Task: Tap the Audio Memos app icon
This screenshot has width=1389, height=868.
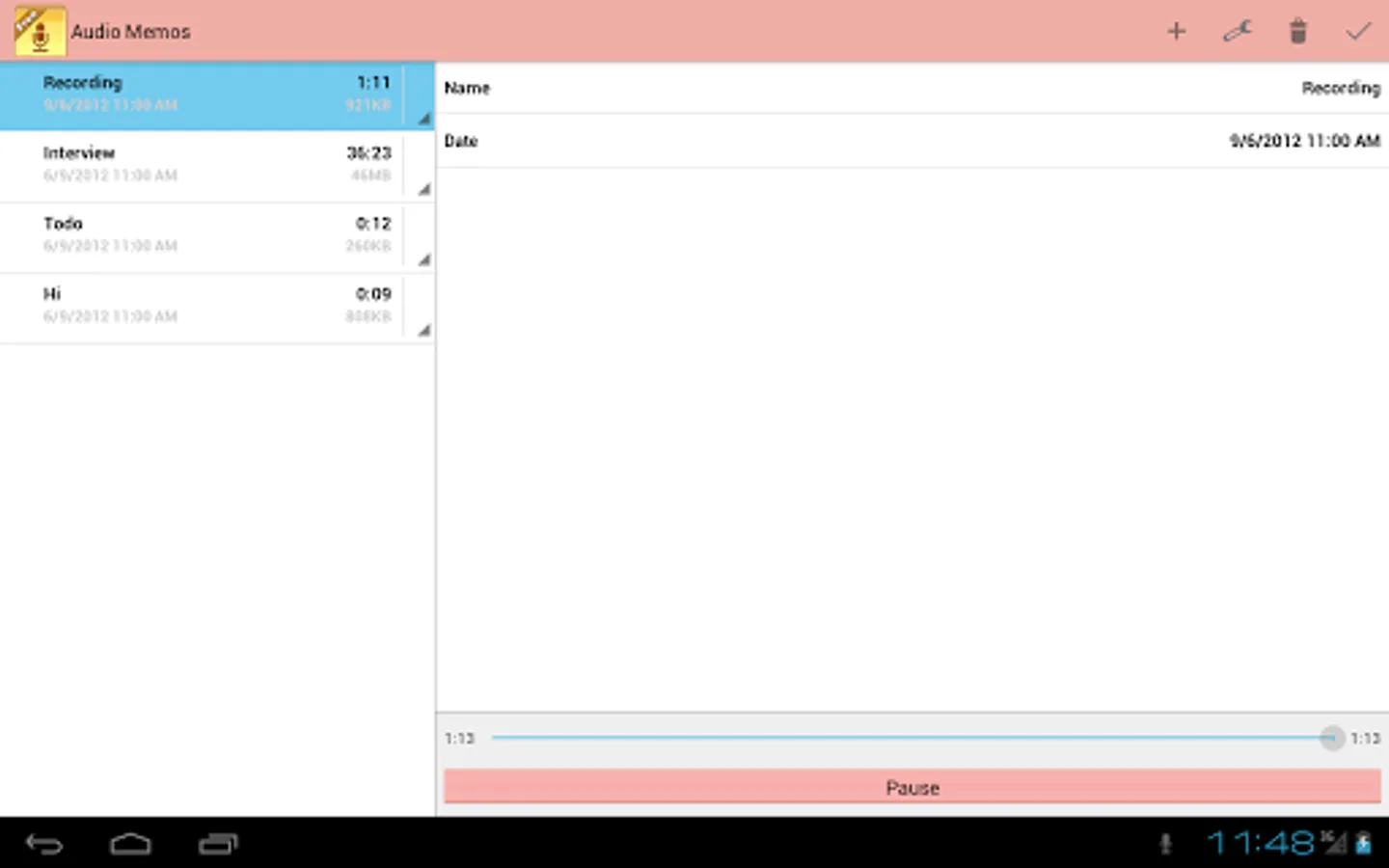Action: pyautogui.click(x=40, y=31)
